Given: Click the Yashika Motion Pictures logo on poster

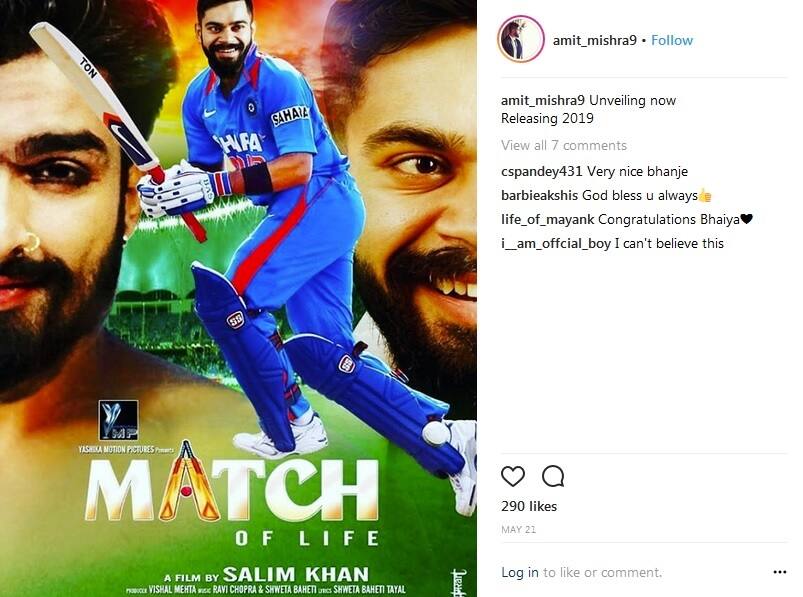Looking at the screenshot, I should [x=118, y=420].
